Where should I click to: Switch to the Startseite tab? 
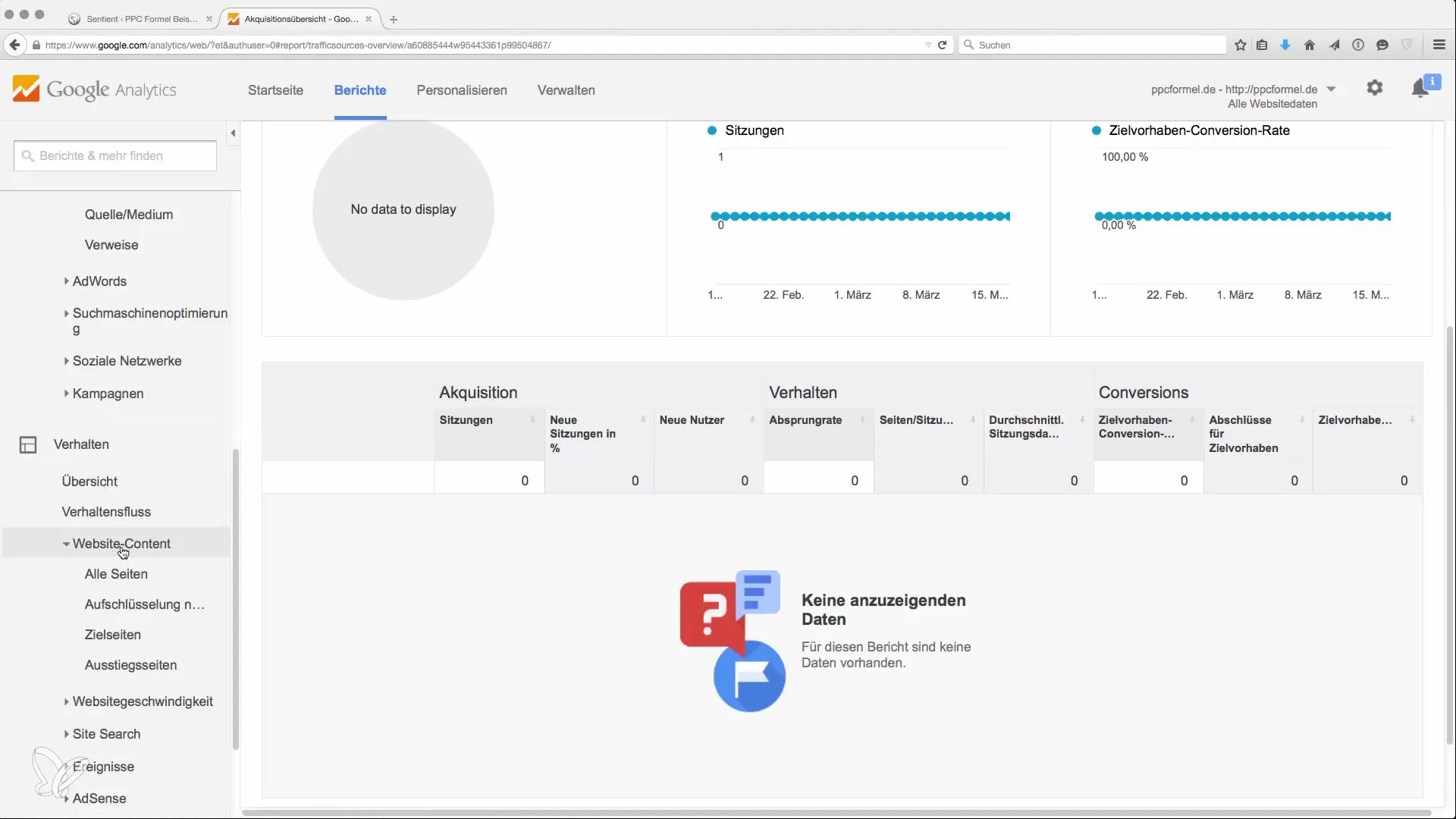(x=275, y=90)
